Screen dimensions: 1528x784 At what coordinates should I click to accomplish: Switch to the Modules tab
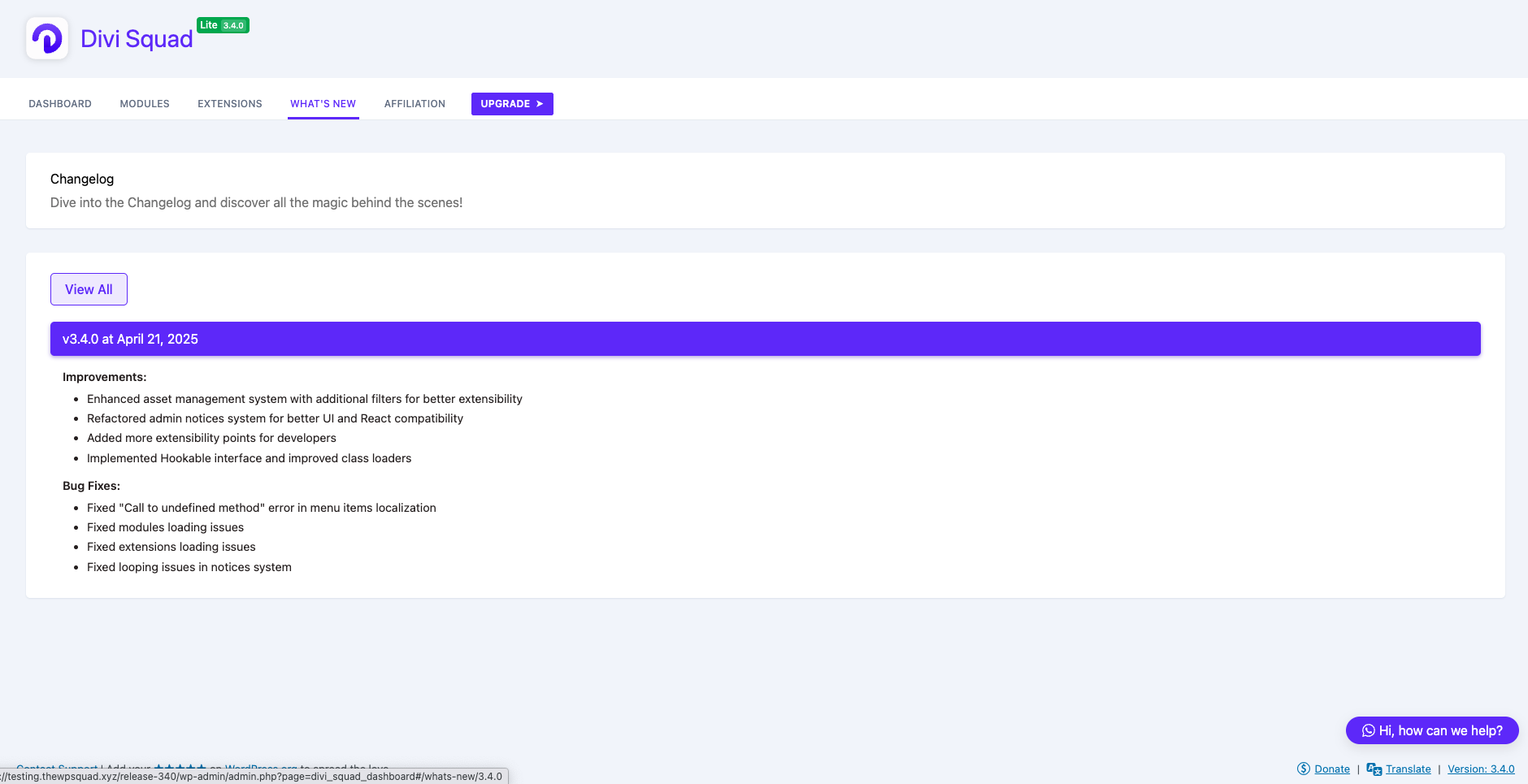(x=145, y=104)
